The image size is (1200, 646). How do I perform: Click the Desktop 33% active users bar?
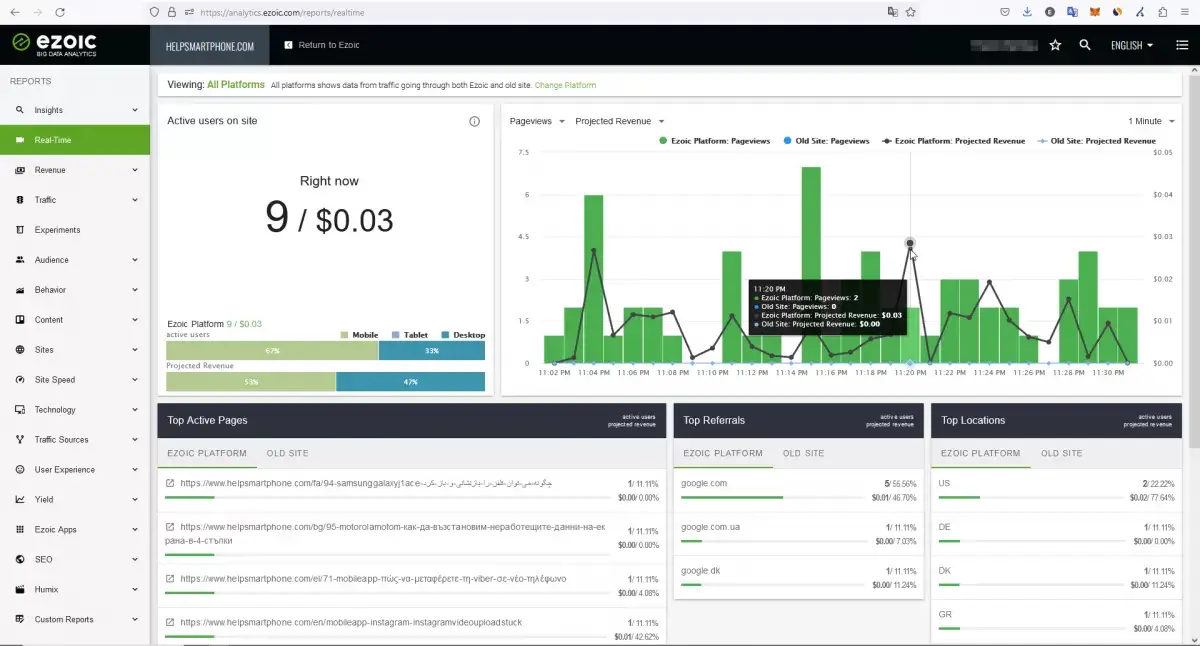click(432, 350)
